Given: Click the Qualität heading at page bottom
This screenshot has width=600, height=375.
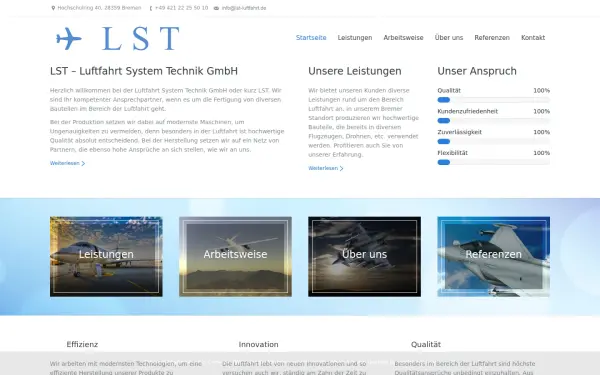Looking at the screenshot, I should coord(426,344).
